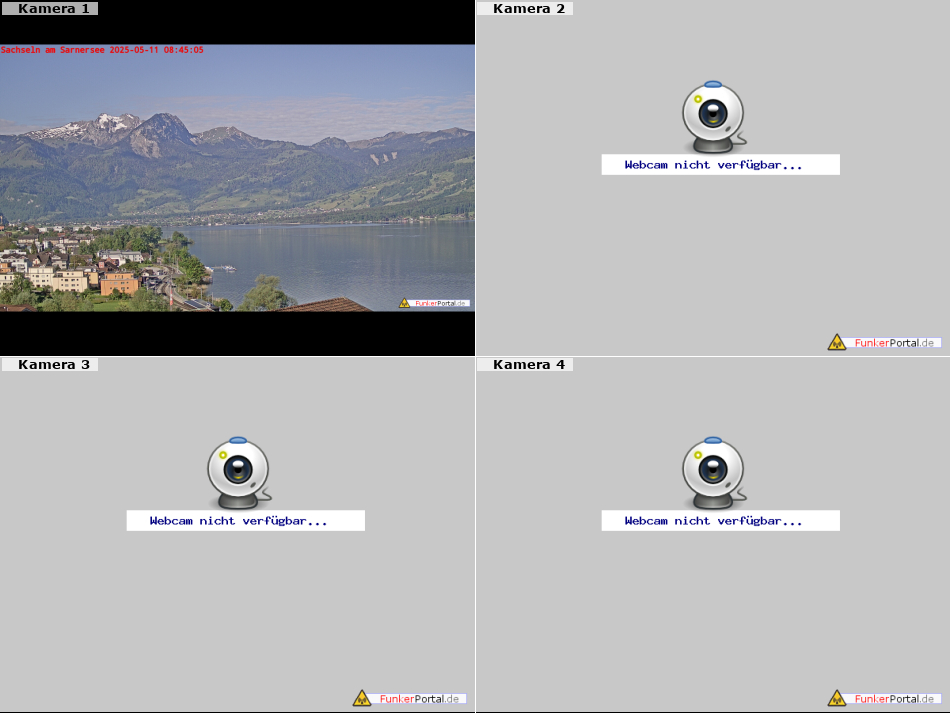950x713 pixels.
Task: Click the Kamera 2 label
Action: coord(525,8)
